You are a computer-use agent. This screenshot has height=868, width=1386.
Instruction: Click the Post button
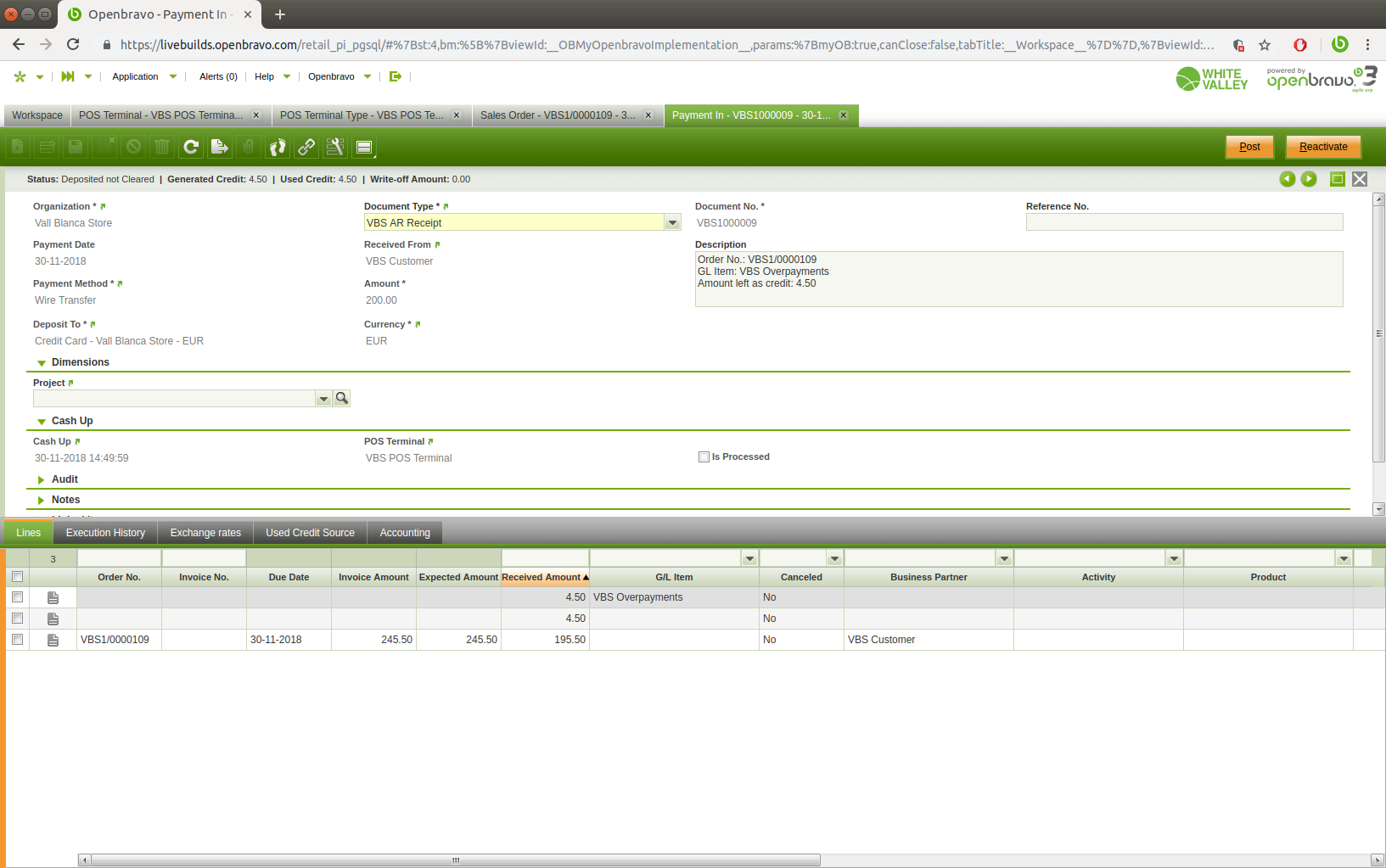coord(1249,147)
